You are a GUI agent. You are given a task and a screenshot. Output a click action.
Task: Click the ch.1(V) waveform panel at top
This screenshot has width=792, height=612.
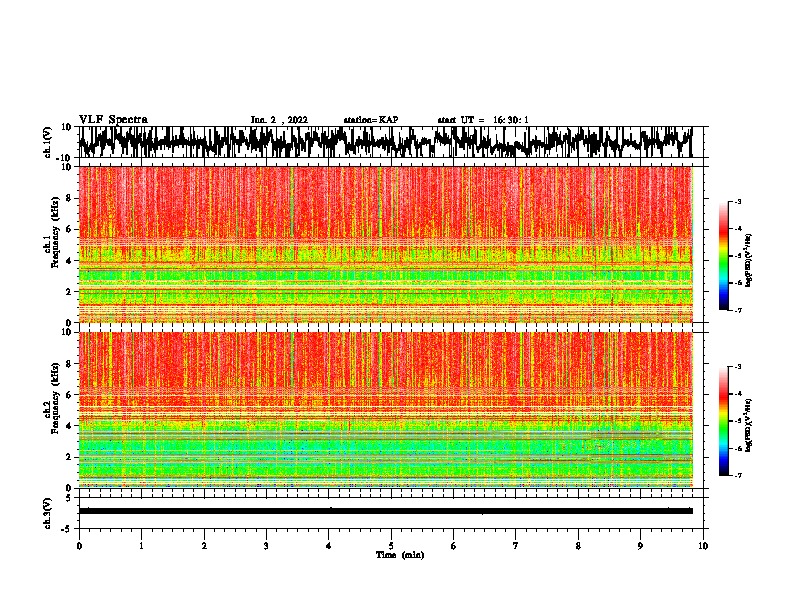click(x=390, y=142)
